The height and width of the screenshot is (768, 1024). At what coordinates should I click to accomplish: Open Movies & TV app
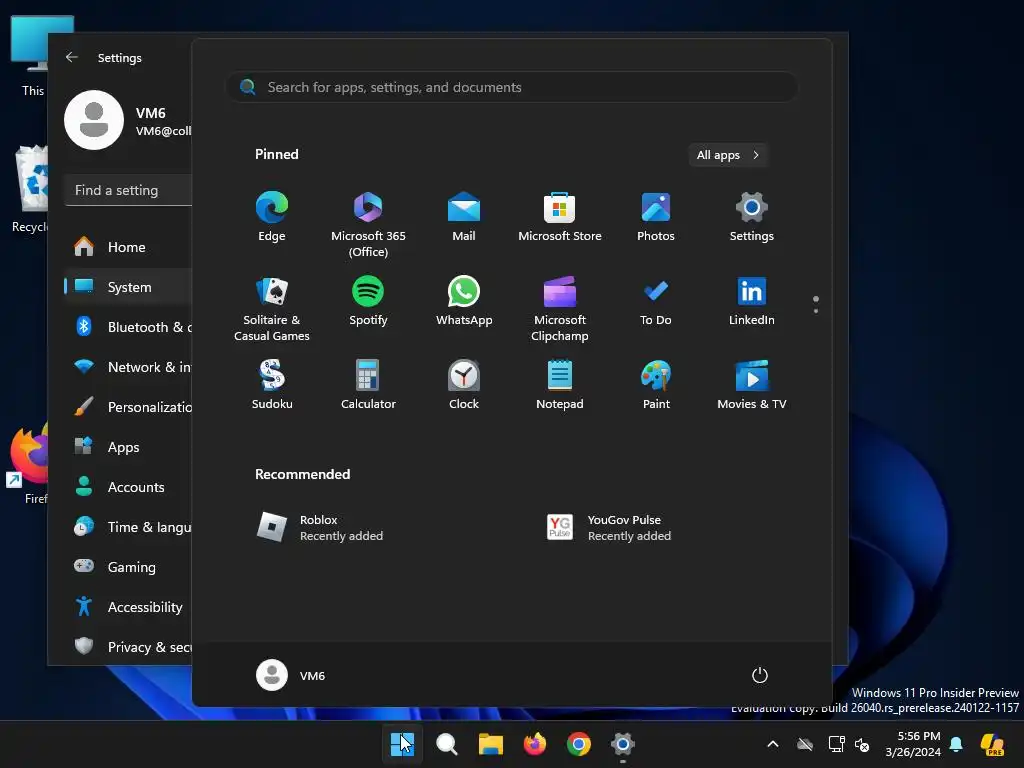752,385
